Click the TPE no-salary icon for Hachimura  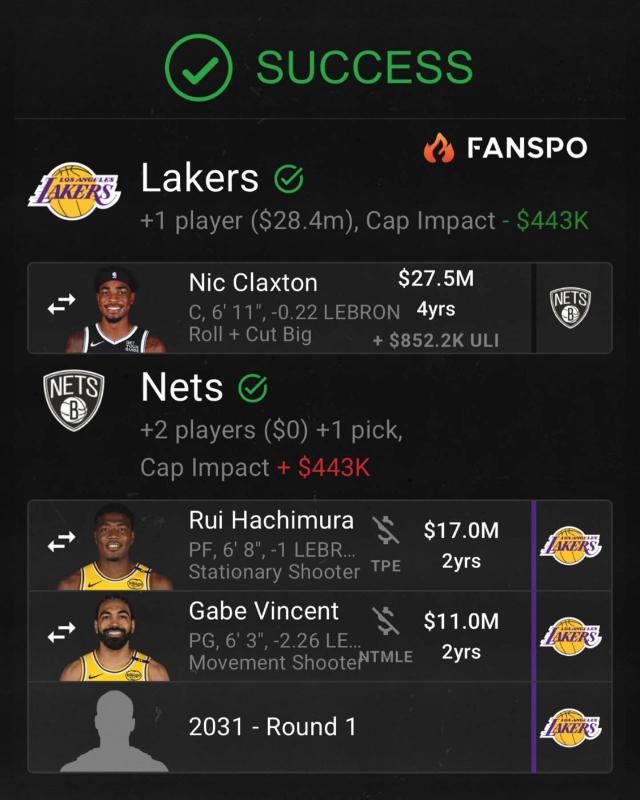[x=386, y=531]
